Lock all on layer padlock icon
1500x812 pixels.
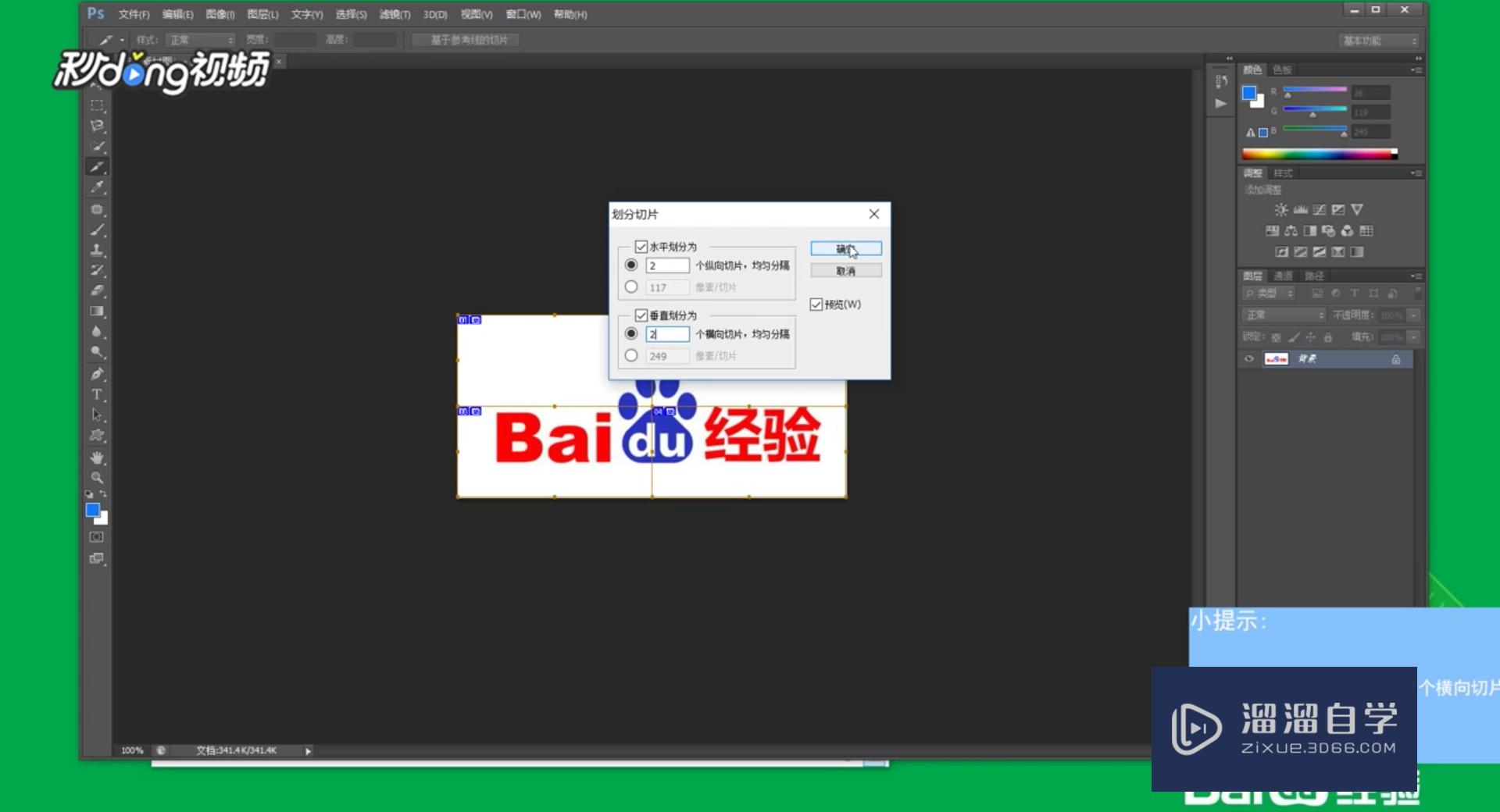[1328, 337]
